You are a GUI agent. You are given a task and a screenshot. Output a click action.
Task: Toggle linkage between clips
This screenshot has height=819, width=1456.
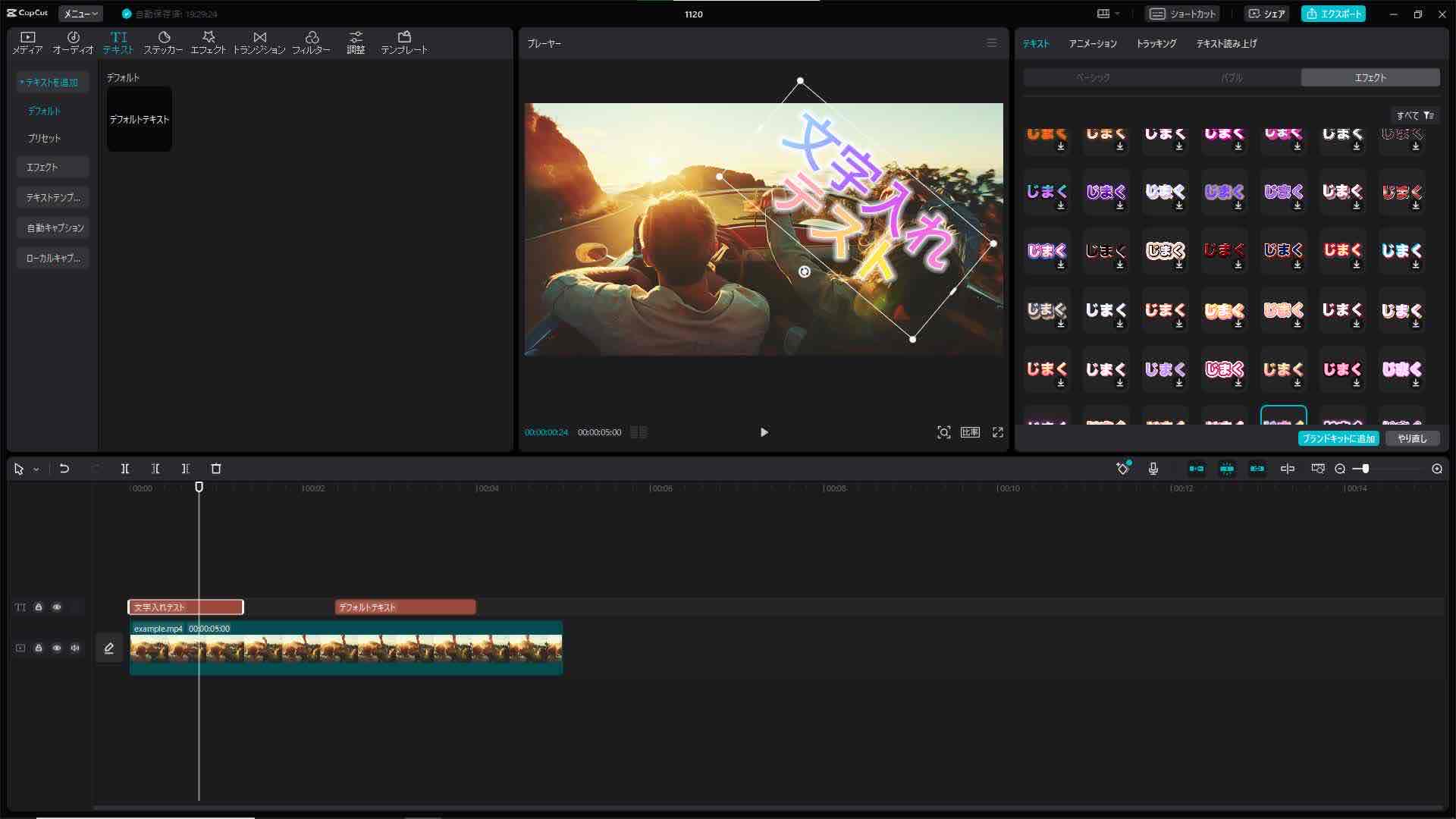[x=1257, y=469]
